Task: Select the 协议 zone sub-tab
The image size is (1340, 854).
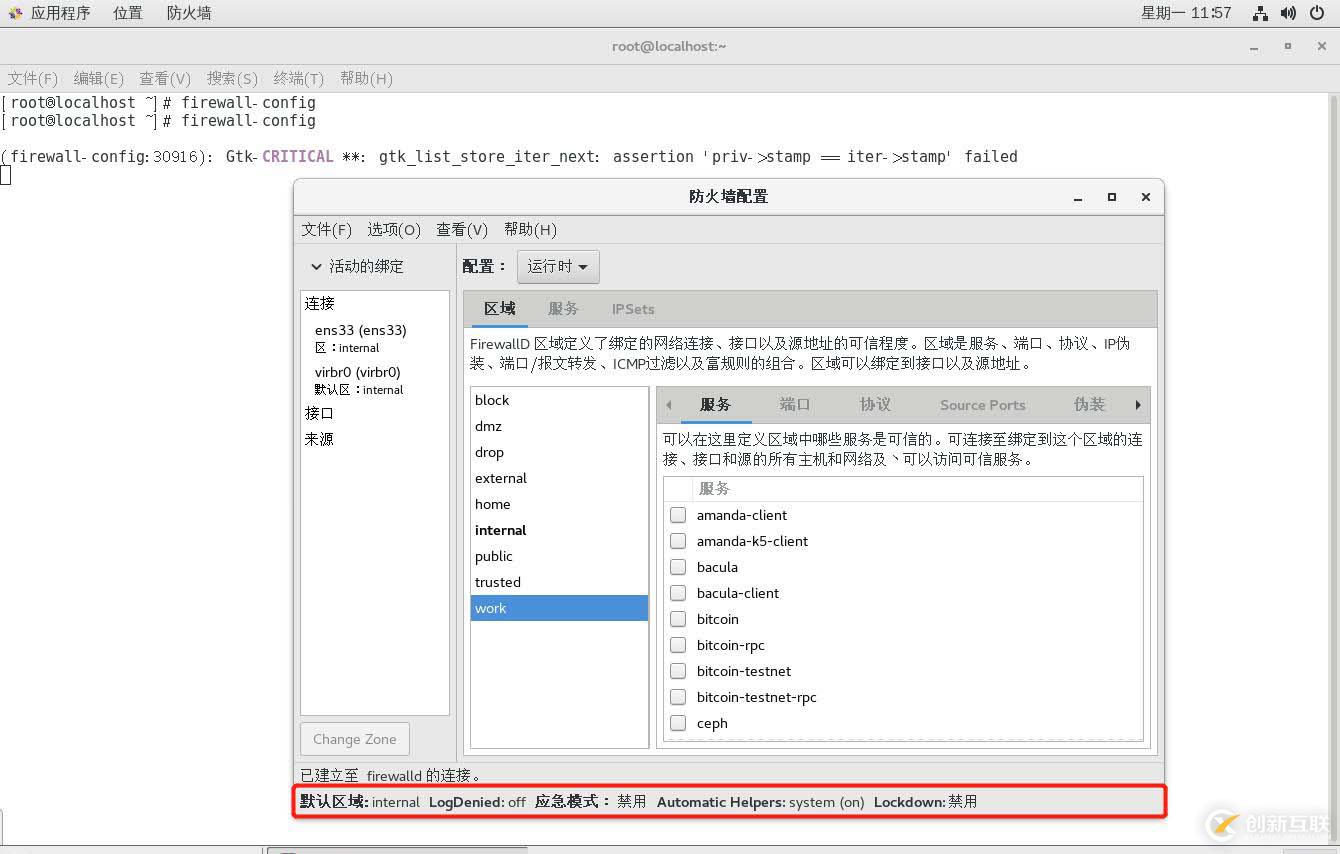Action: tap(875, 404)
